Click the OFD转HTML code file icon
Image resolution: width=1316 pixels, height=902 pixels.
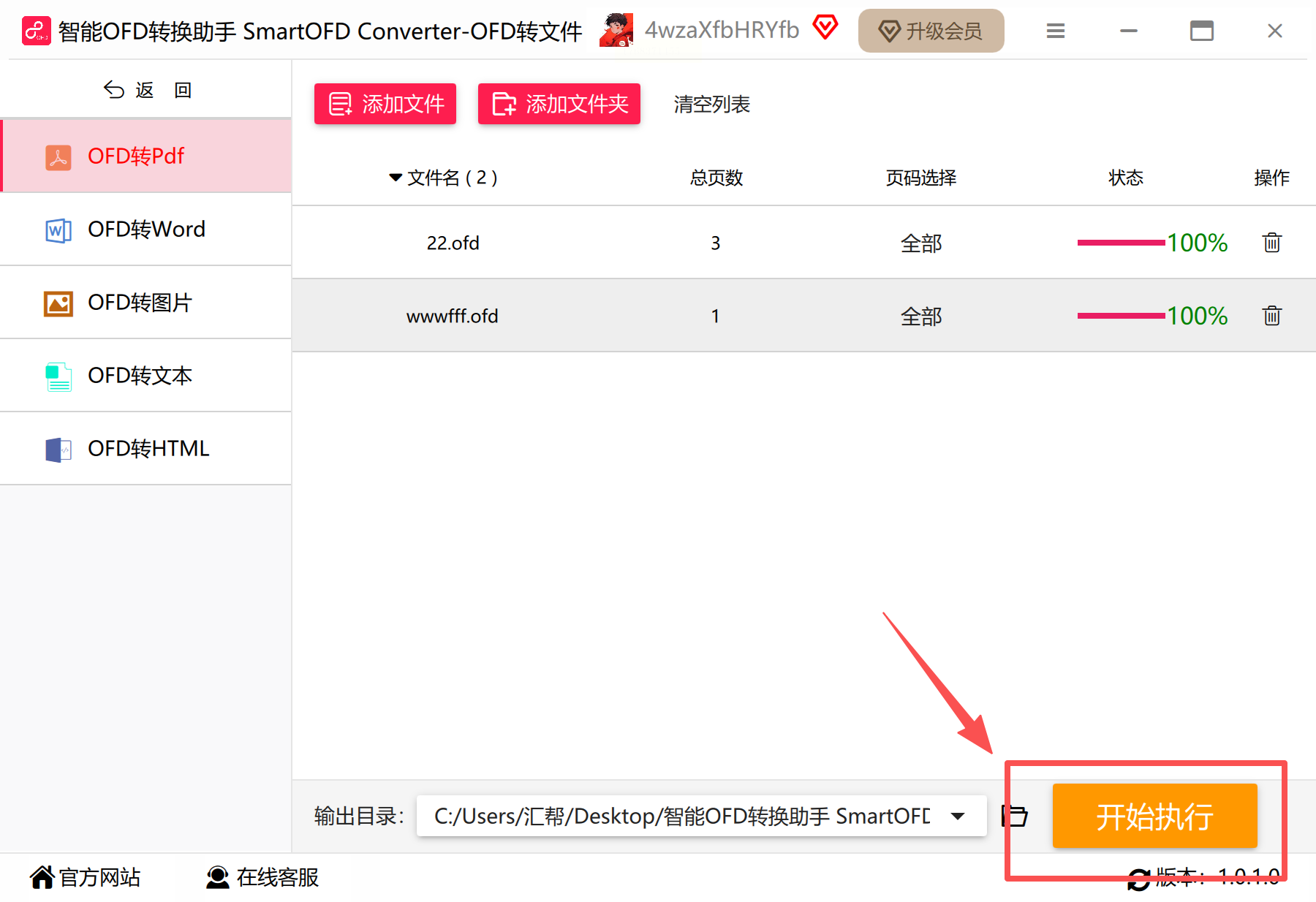pyautogui.click(x=58, y=450)
